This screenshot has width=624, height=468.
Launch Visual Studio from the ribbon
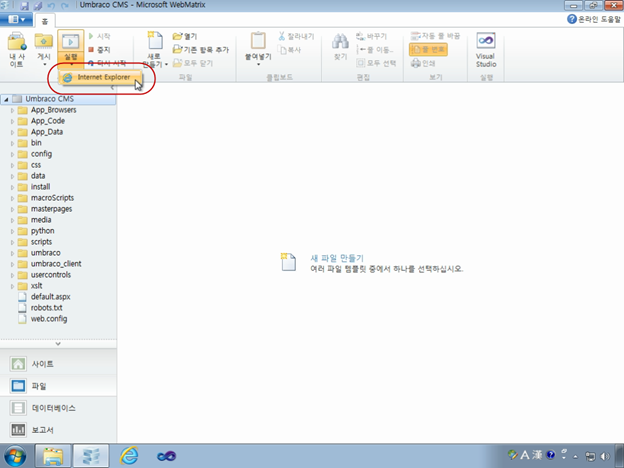[486, 49]
